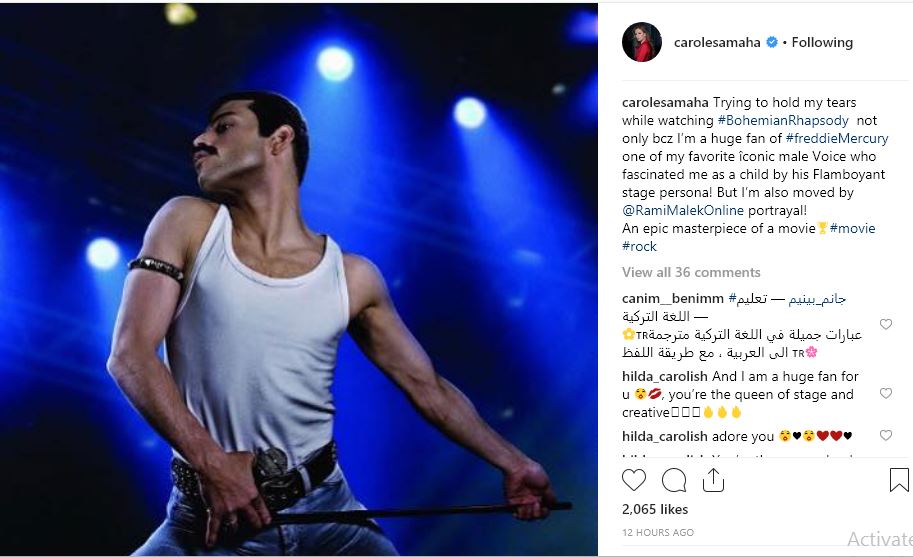Like hilda_carolish's adore you comment heart
913x557 pixels.
[x=886, y=435]
